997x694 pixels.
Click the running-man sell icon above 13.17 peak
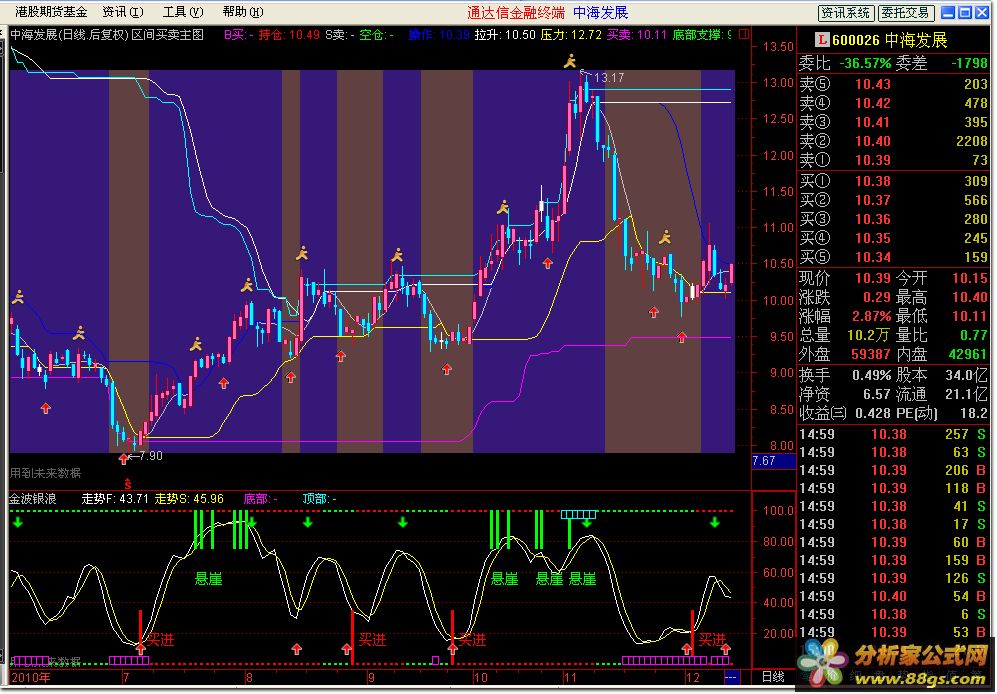coord(570,61)
